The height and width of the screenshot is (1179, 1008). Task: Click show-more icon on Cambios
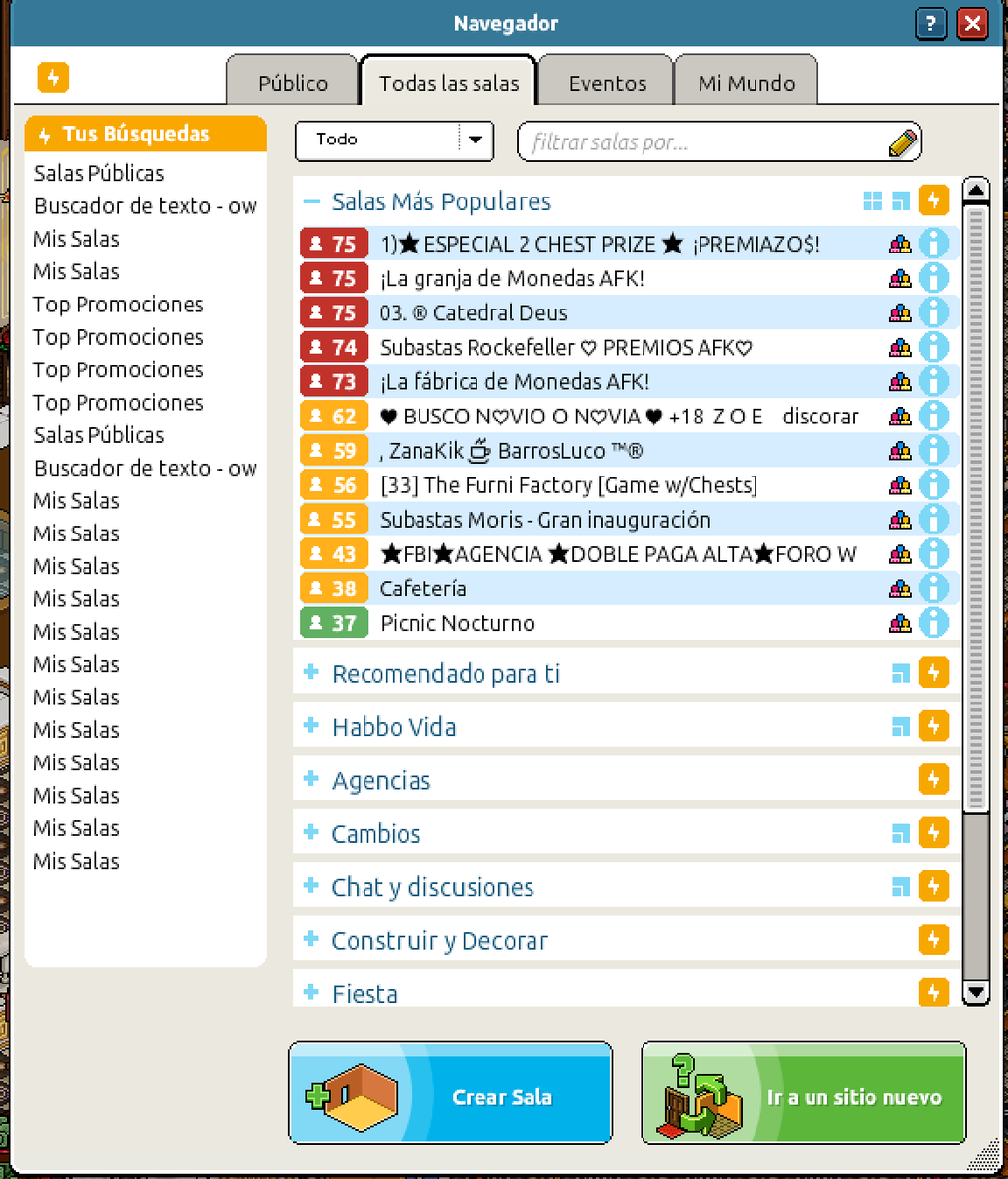pyautogui.click(x=901, y=833)
